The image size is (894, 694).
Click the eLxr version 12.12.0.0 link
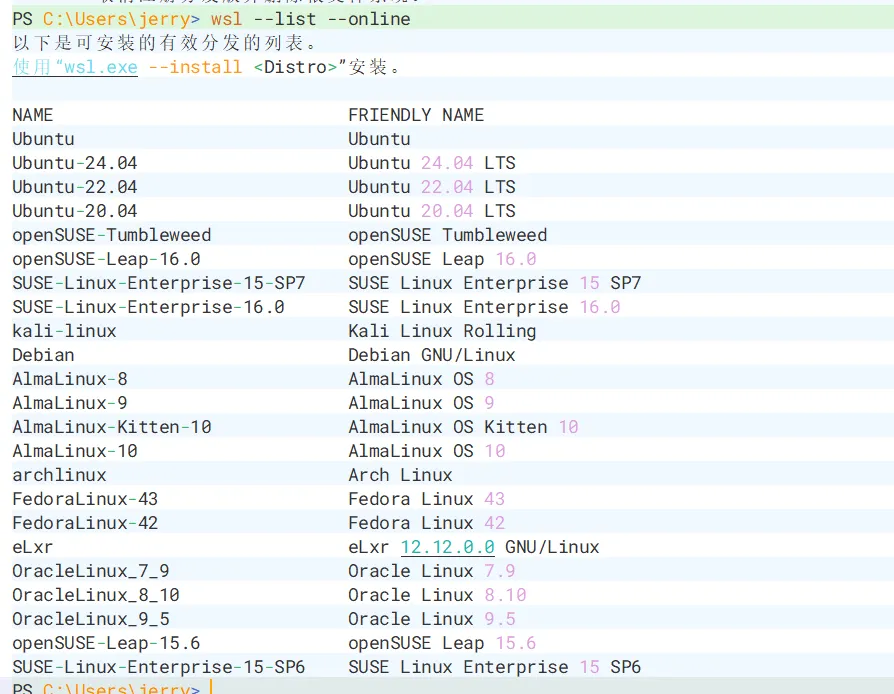pyautogui.click(x=448, y=547)
